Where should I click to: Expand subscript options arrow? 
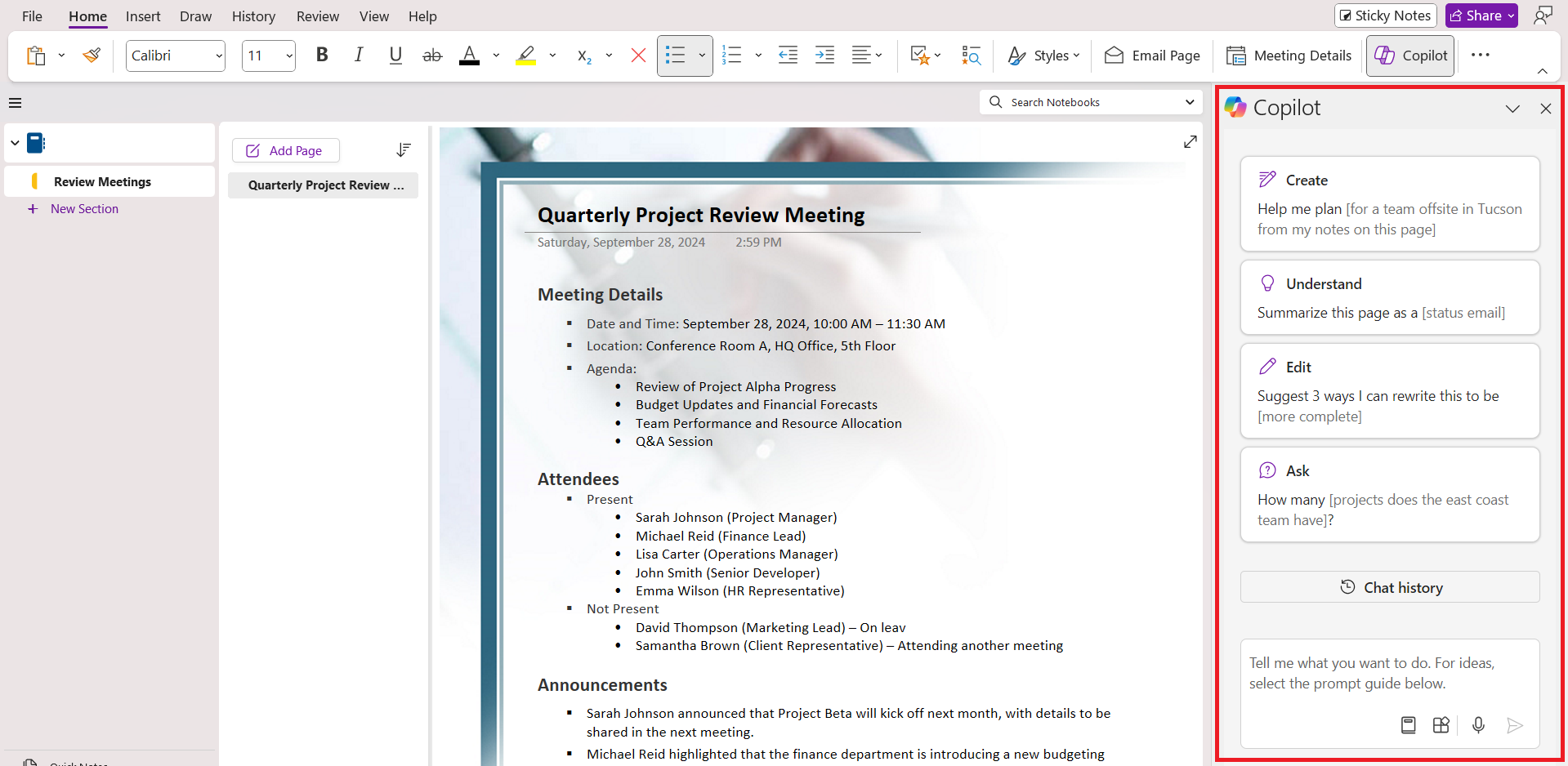[x=609, y=56]
